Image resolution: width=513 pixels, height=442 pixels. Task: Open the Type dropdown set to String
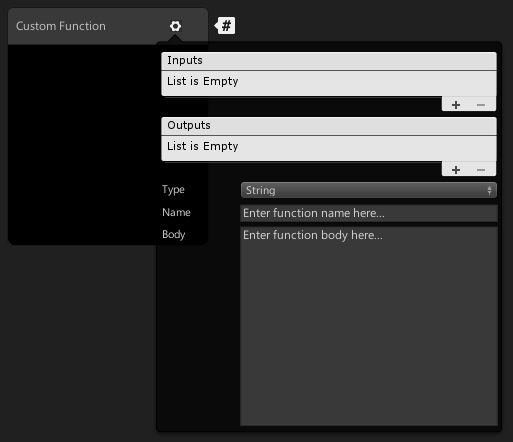(369, 190)
